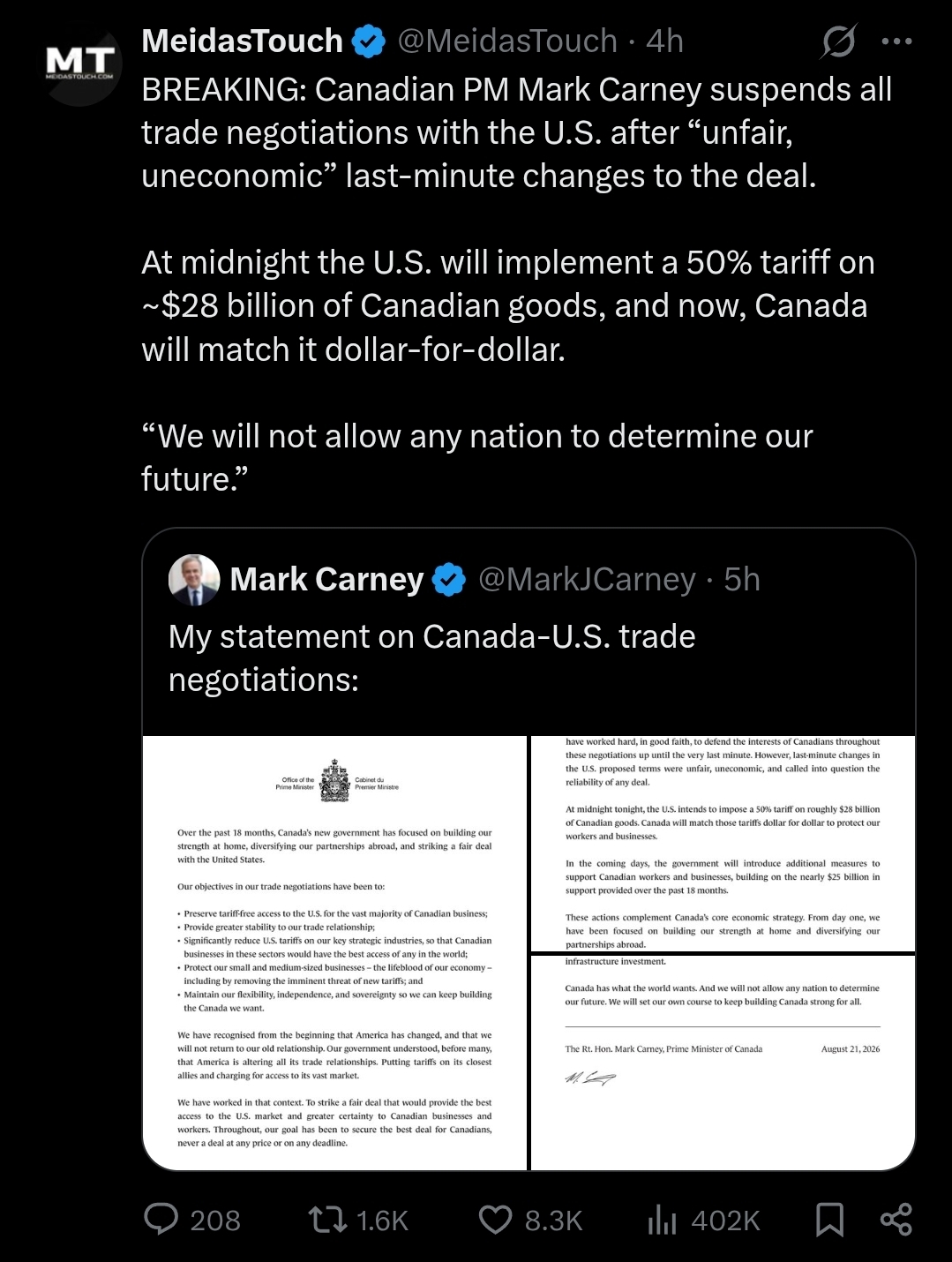
Task: Like the post with heart icon
Action: point(495,1220)
